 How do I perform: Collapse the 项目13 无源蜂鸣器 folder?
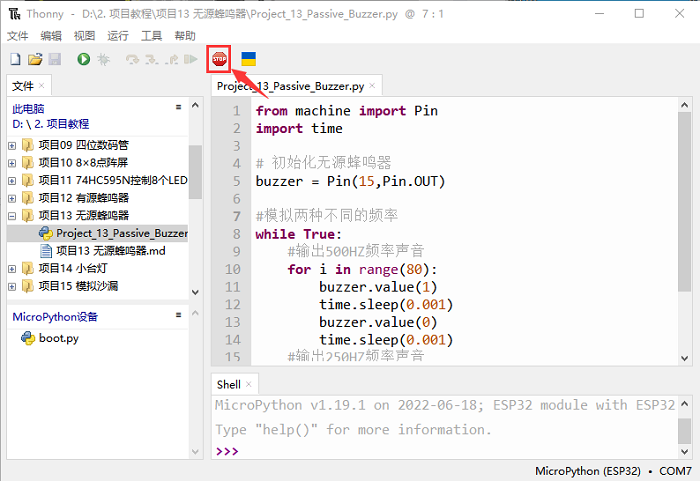(12, 215)
